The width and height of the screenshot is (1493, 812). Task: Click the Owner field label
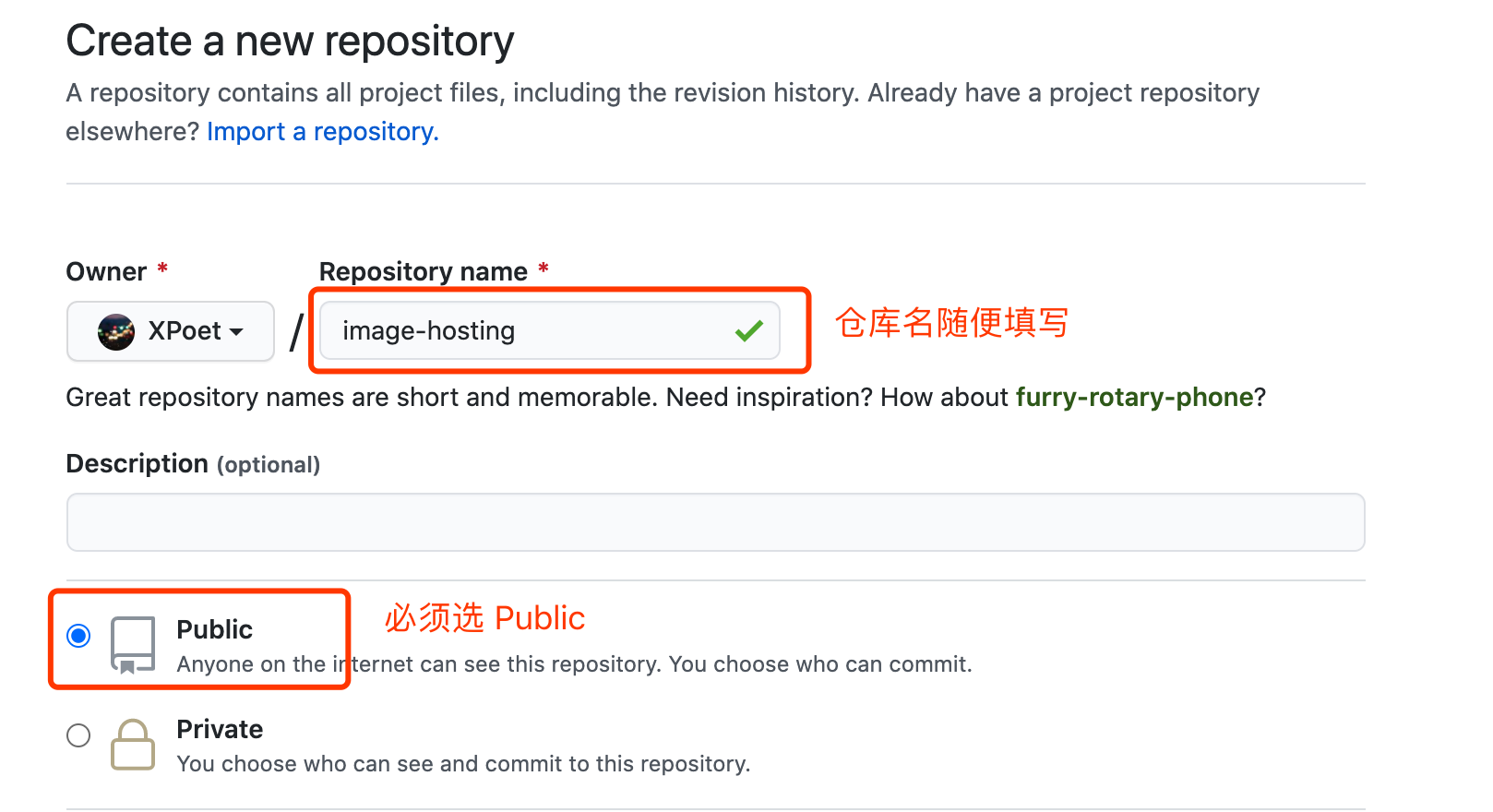pos(106,271)
